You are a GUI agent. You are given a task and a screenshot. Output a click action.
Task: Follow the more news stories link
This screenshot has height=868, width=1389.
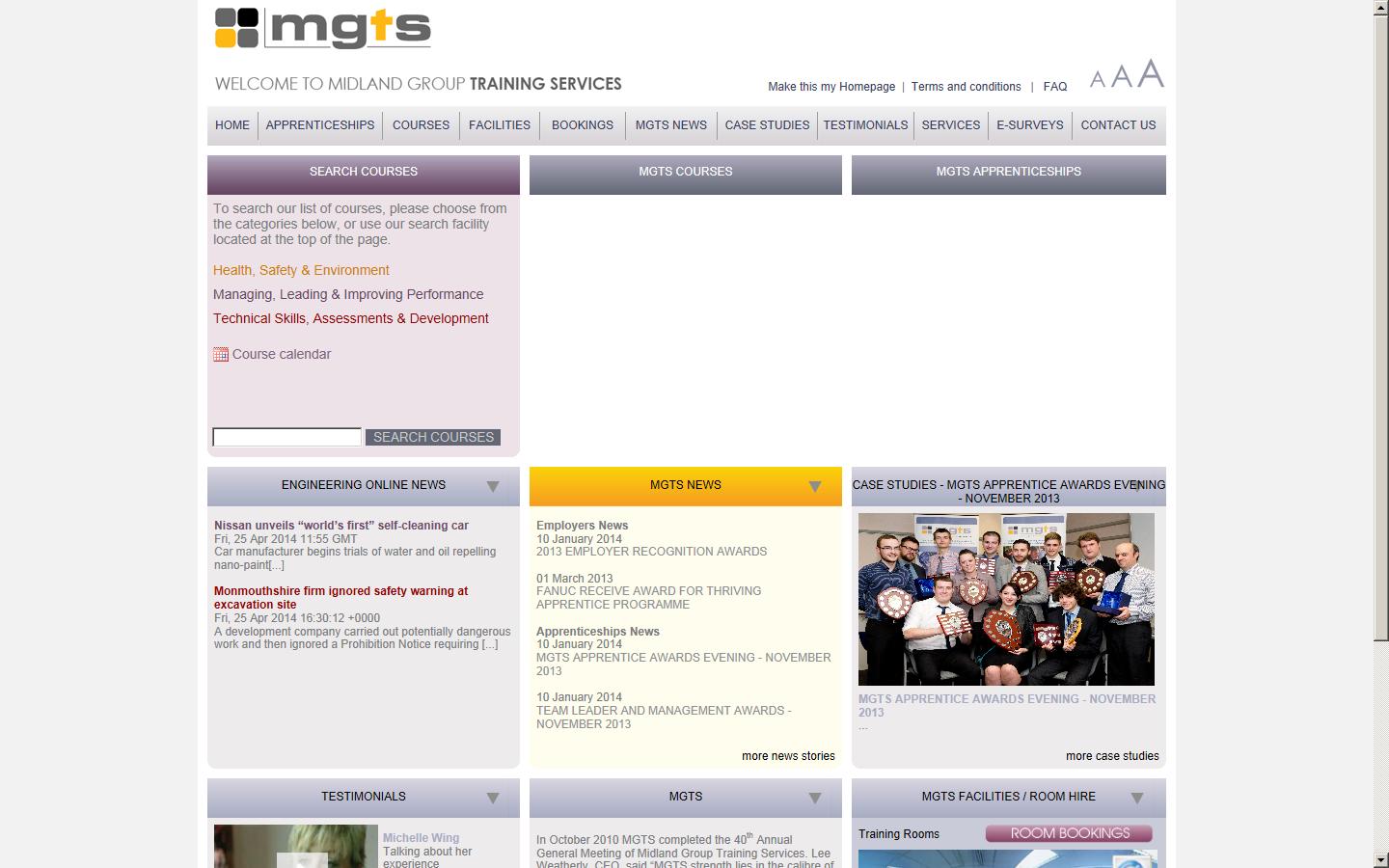(788, 756)
